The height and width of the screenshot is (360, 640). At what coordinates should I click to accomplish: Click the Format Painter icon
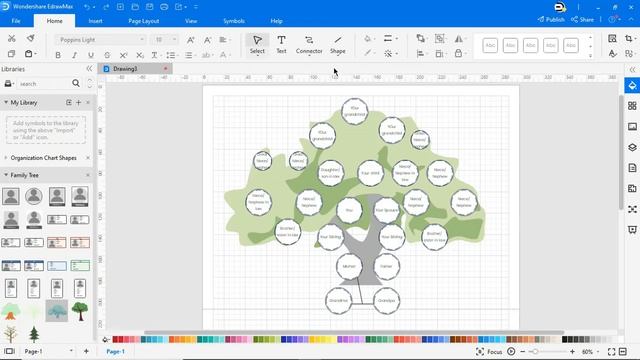(x=31, y=38)
